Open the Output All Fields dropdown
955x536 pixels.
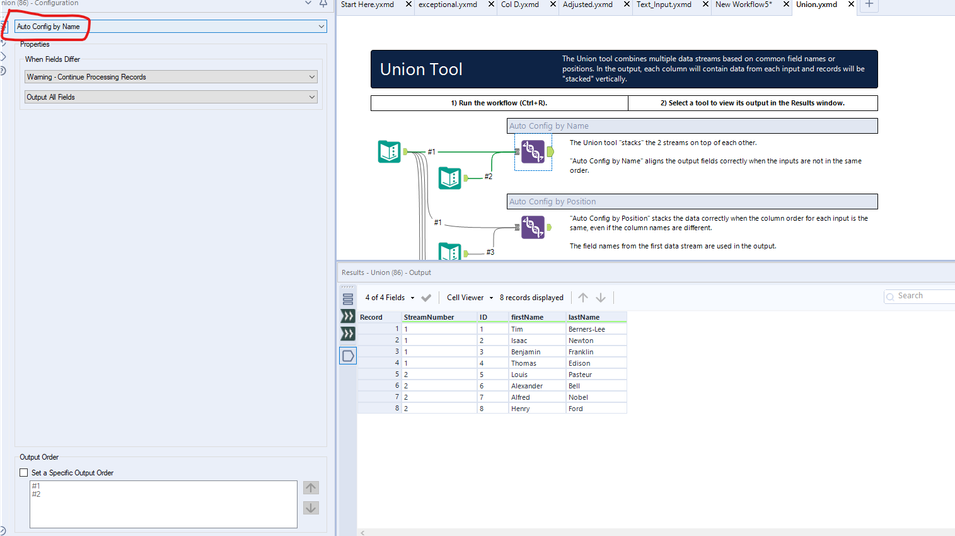[171, 97]
